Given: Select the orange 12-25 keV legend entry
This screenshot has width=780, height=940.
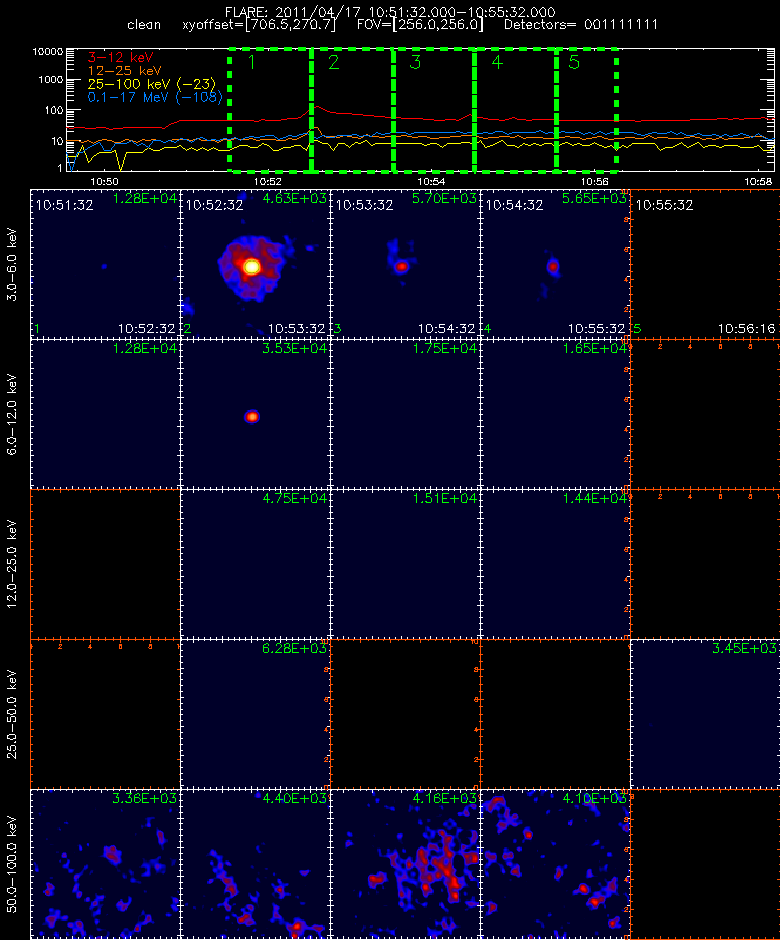Looking at the screenshot, I should pos(125,71).
